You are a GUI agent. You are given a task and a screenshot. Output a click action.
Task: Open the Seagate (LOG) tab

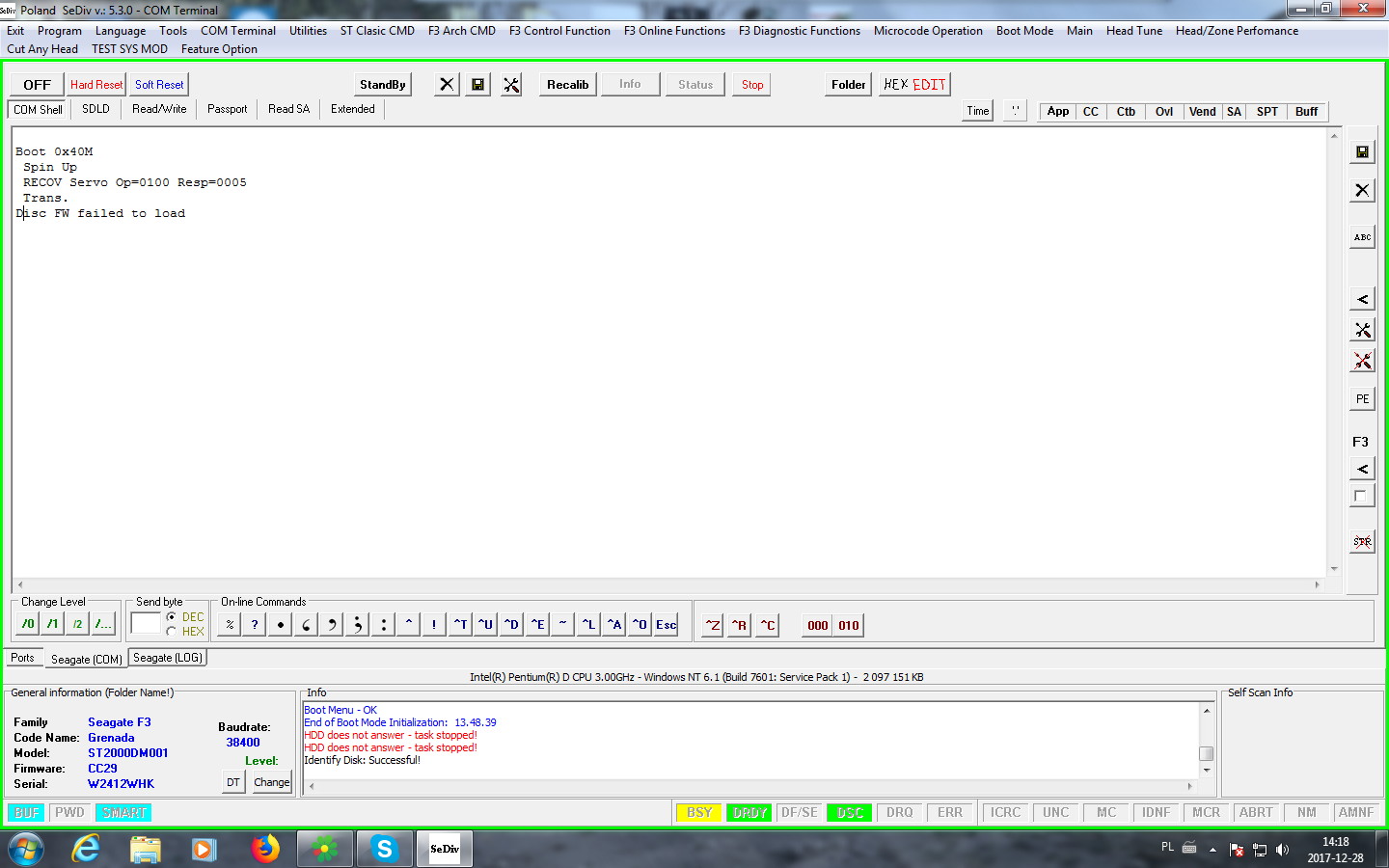(x=168, y=658)
